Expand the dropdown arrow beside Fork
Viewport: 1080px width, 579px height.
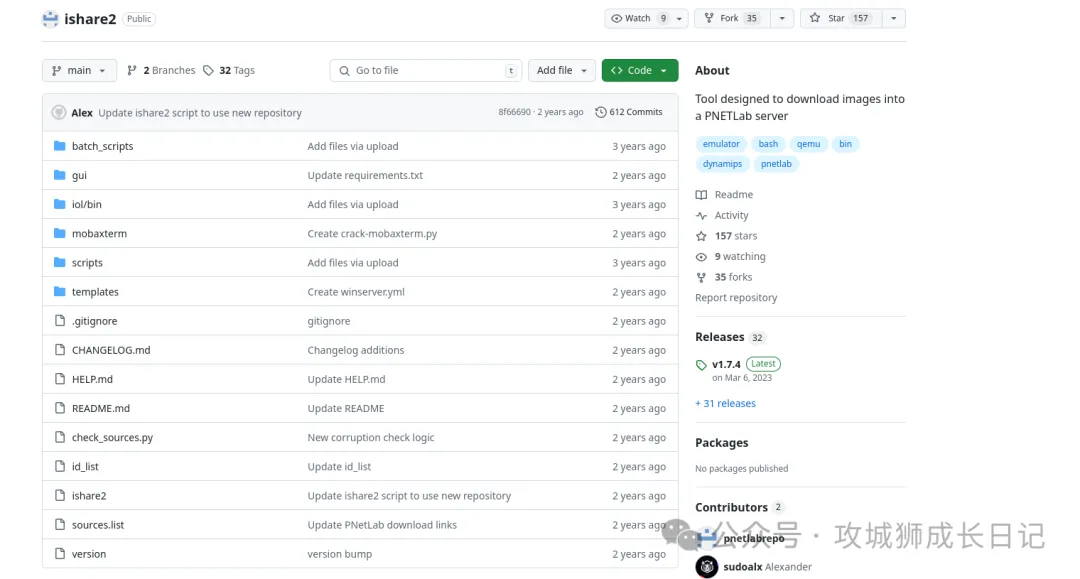(782, 18)
